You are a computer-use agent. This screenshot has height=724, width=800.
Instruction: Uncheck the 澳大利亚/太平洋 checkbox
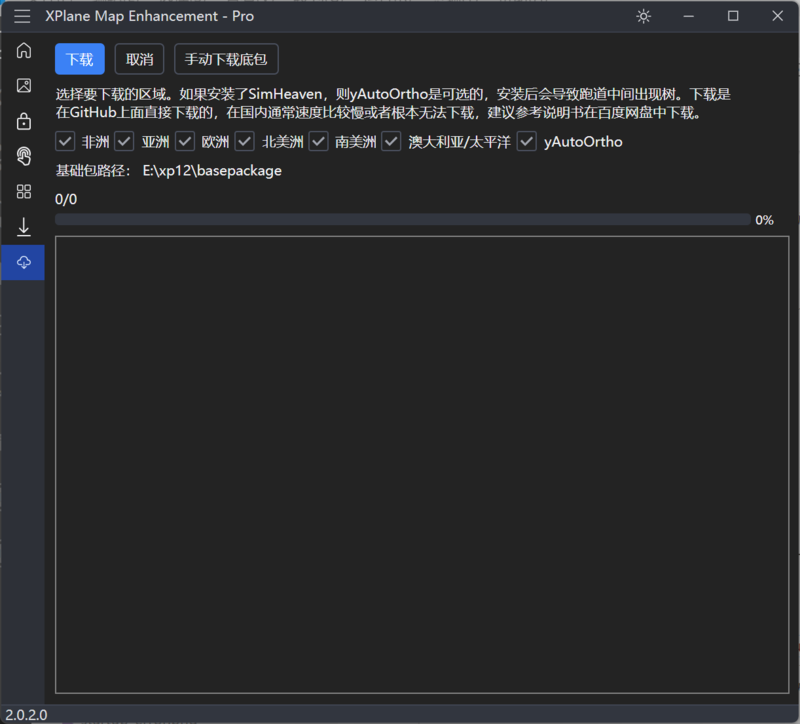pyautogui.click(x=391, y=141)
